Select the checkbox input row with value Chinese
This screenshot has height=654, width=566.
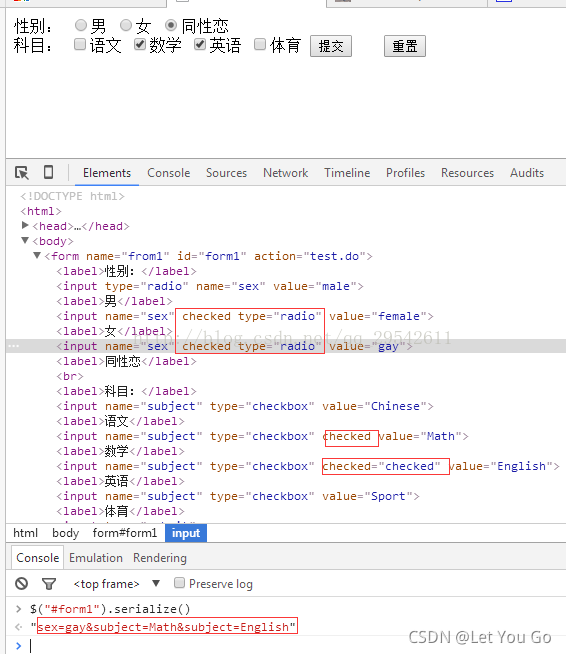pyautogui.click(x=245, y=406)
